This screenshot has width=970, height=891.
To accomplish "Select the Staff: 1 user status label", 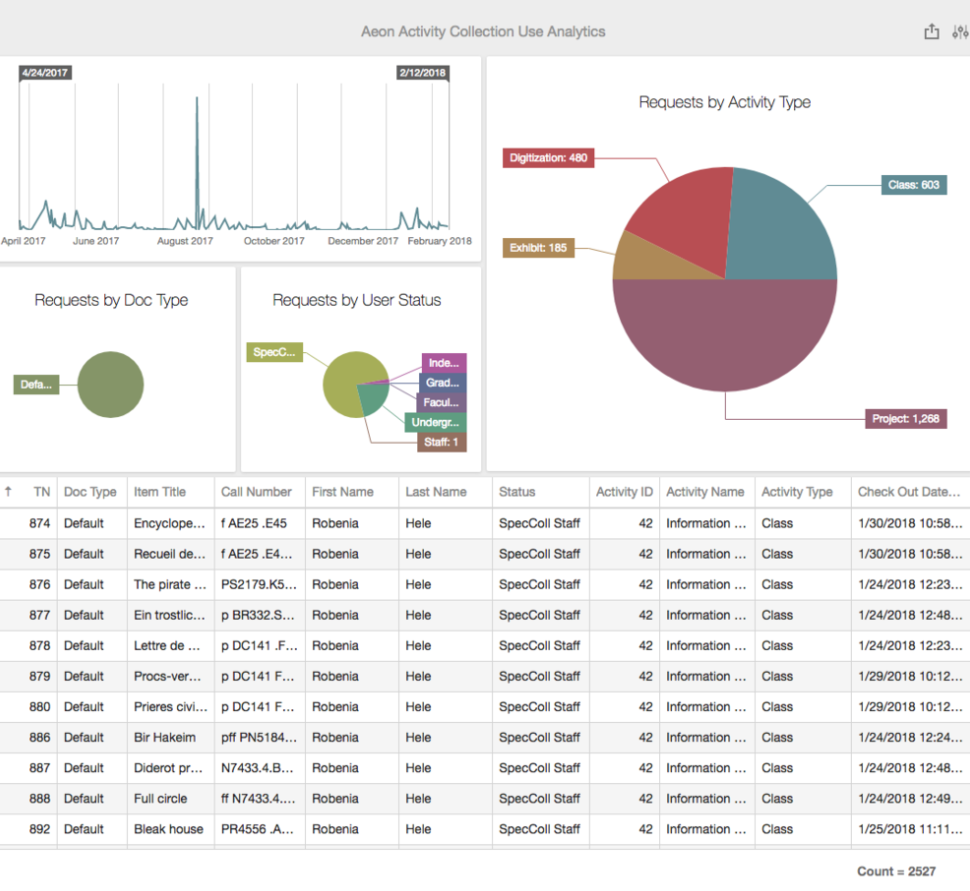I will [x=441, y=442].
